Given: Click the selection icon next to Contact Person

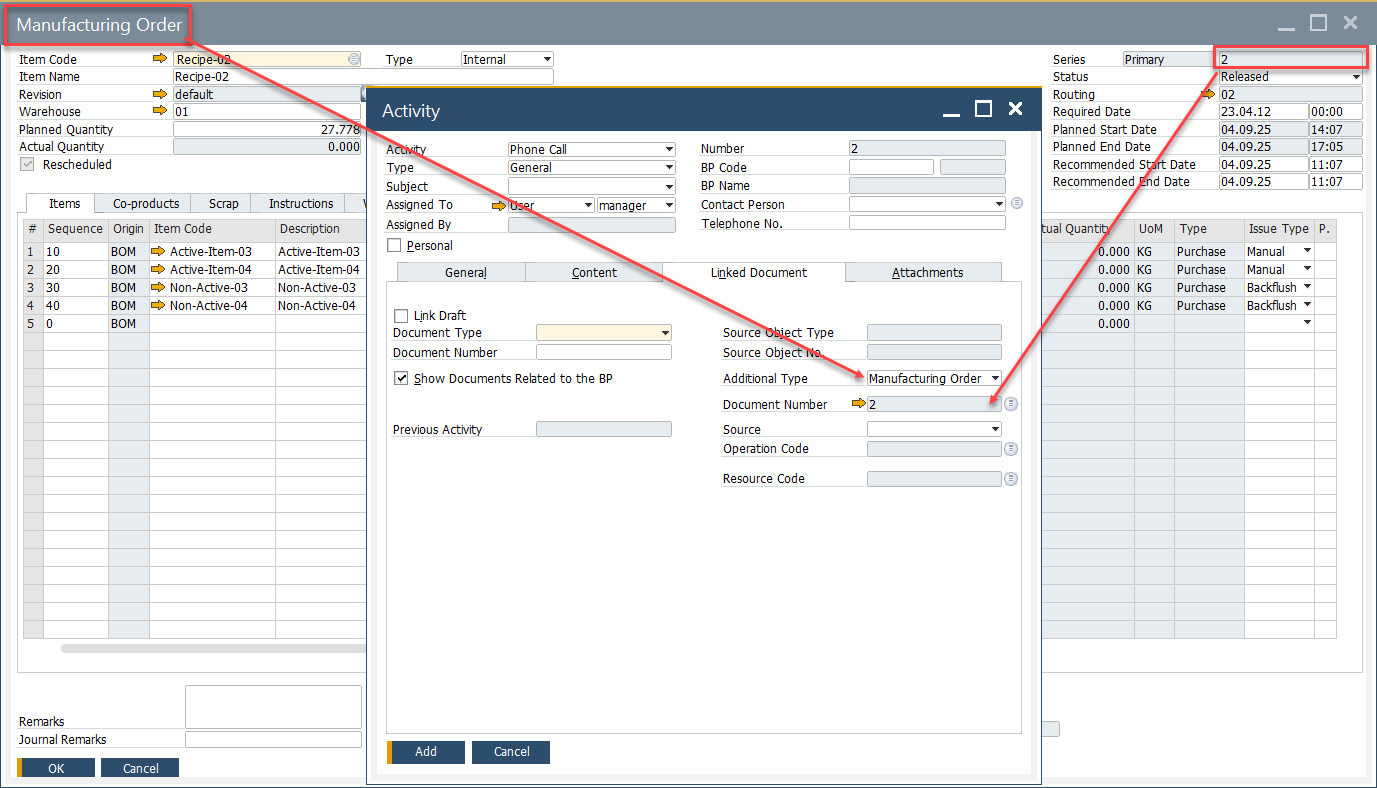Looking at the screenshot, I should pos(1017,203).
